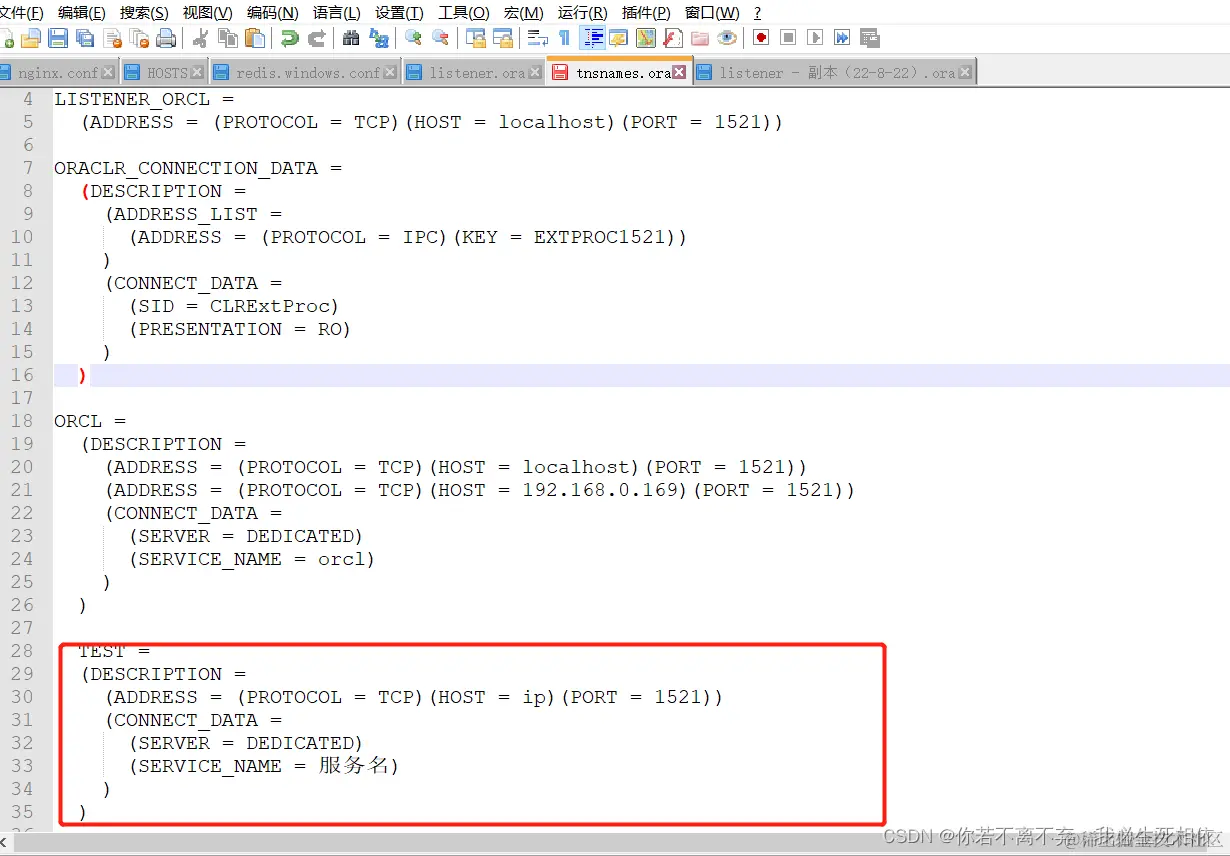
Task: Click the Close document toolbar icon
Action: tap(113, 38)
